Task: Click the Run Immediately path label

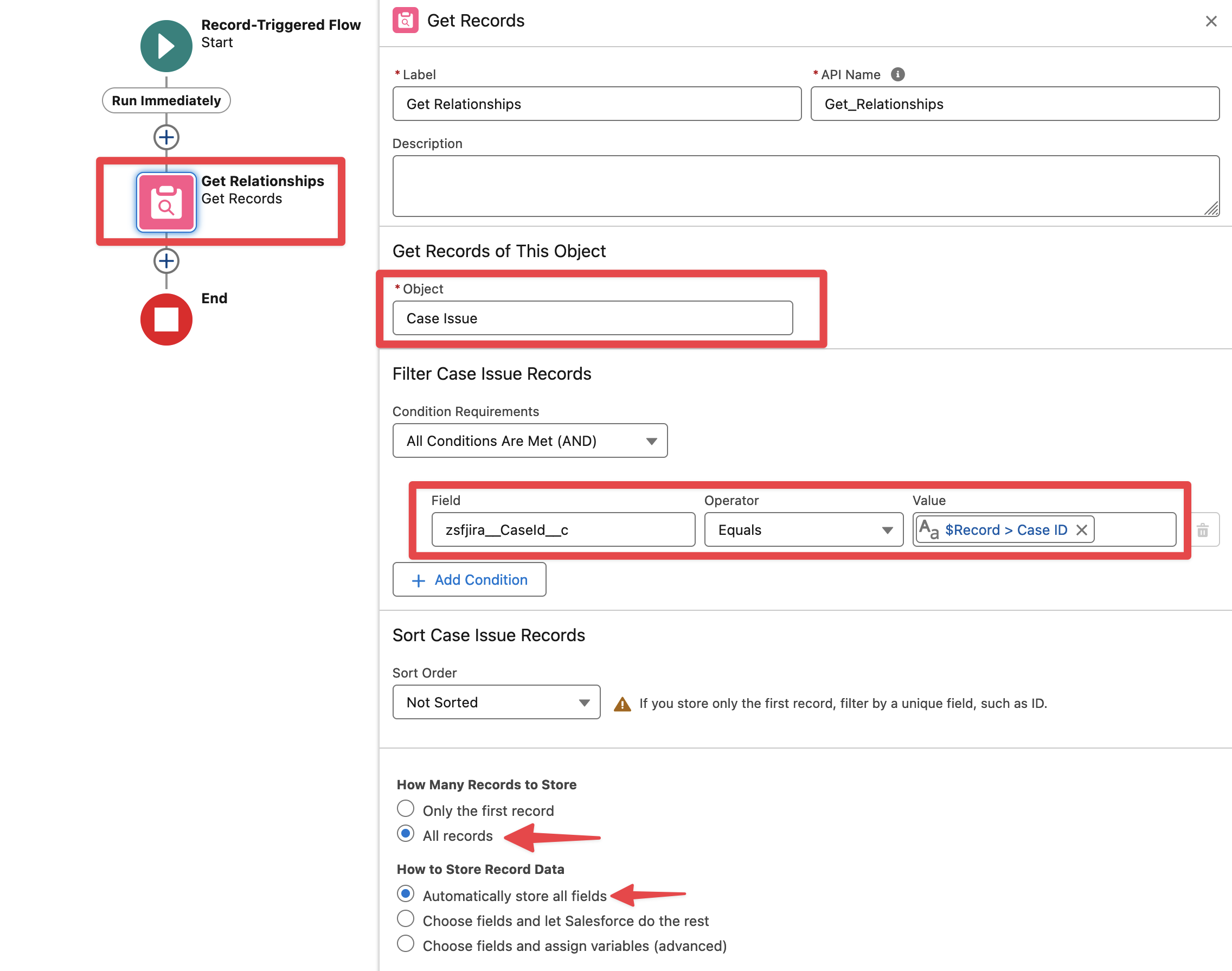Action: coord(166,100)
